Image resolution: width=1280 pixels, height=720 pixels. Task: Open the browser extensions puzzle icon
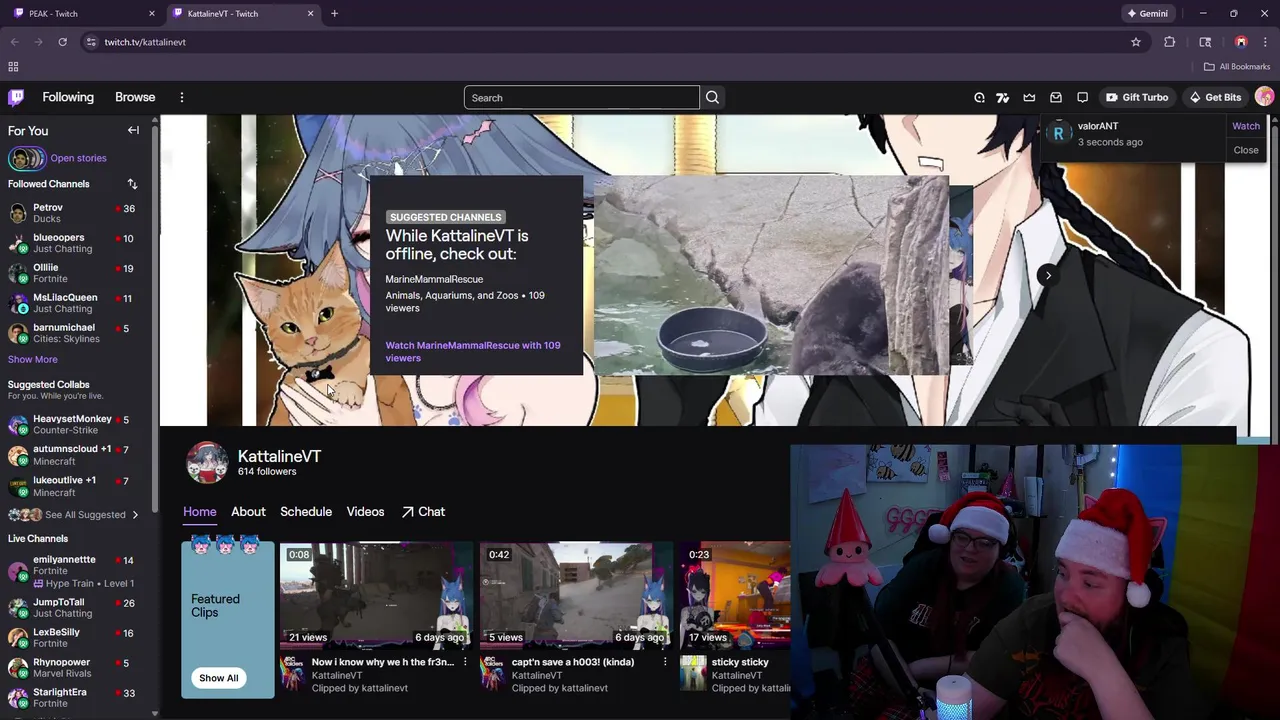[1170, 42]
